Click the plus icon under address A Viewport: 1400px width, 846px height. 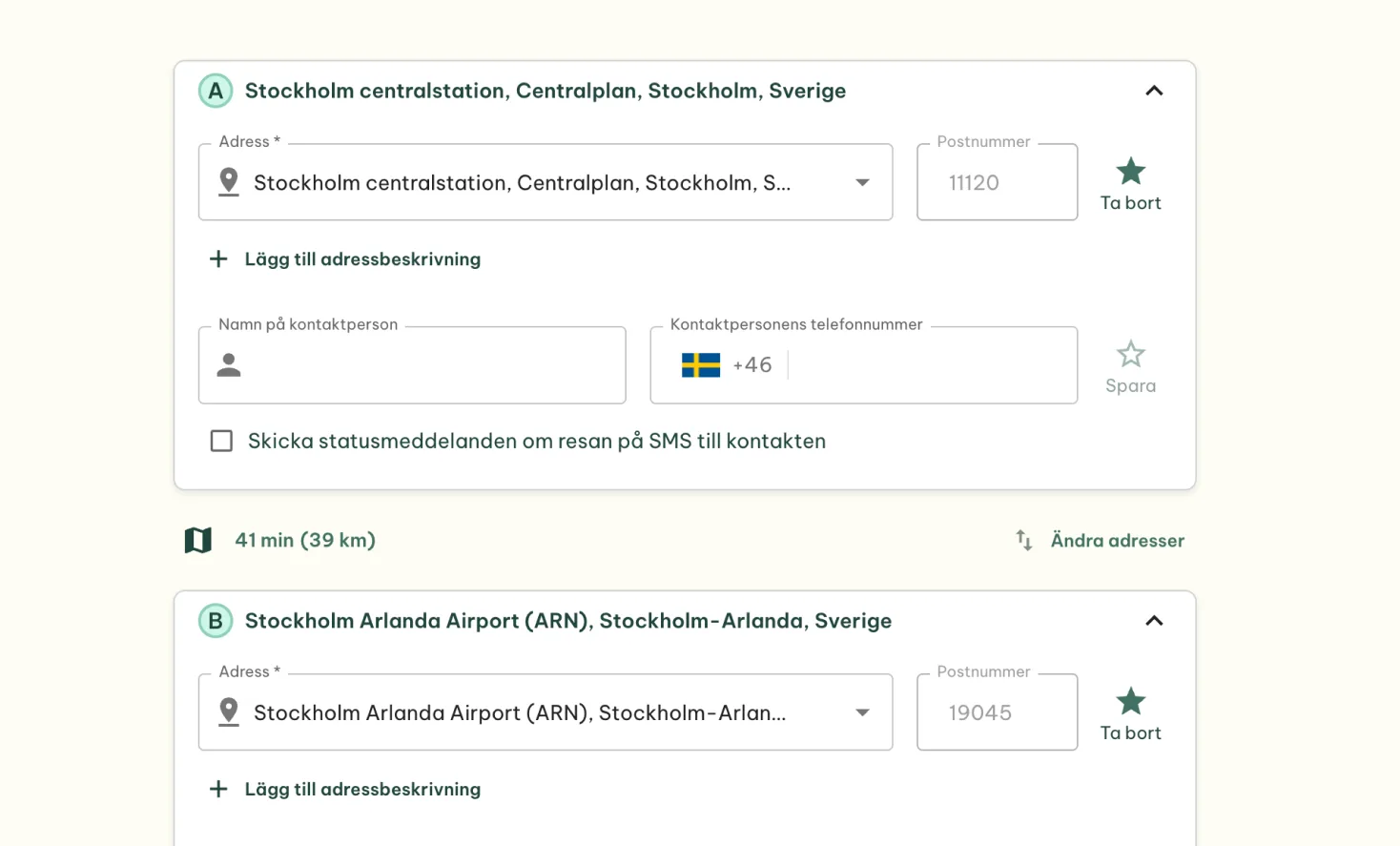pos(218,259)
